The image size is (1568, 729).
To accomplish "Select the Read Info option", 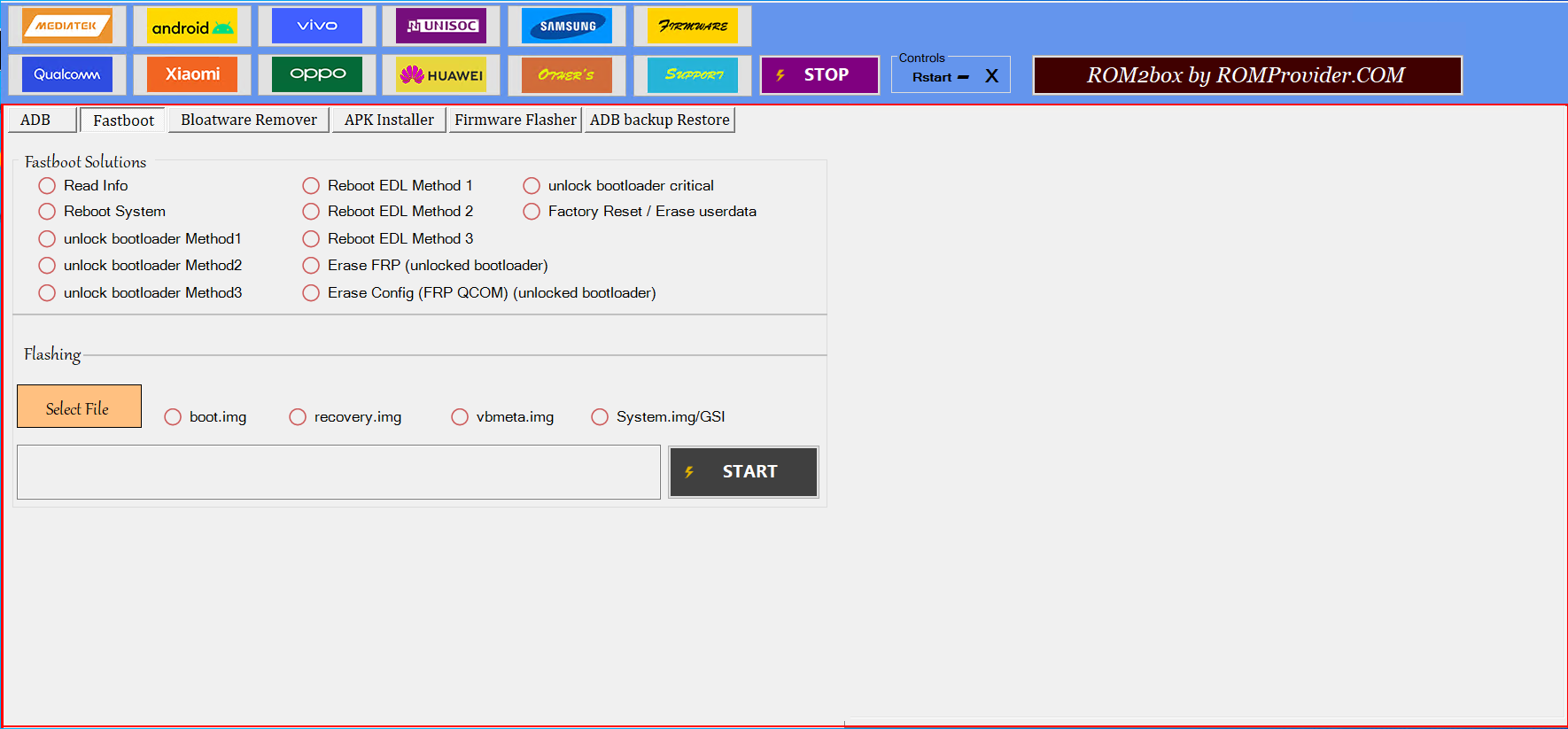I will pos(84,185).
